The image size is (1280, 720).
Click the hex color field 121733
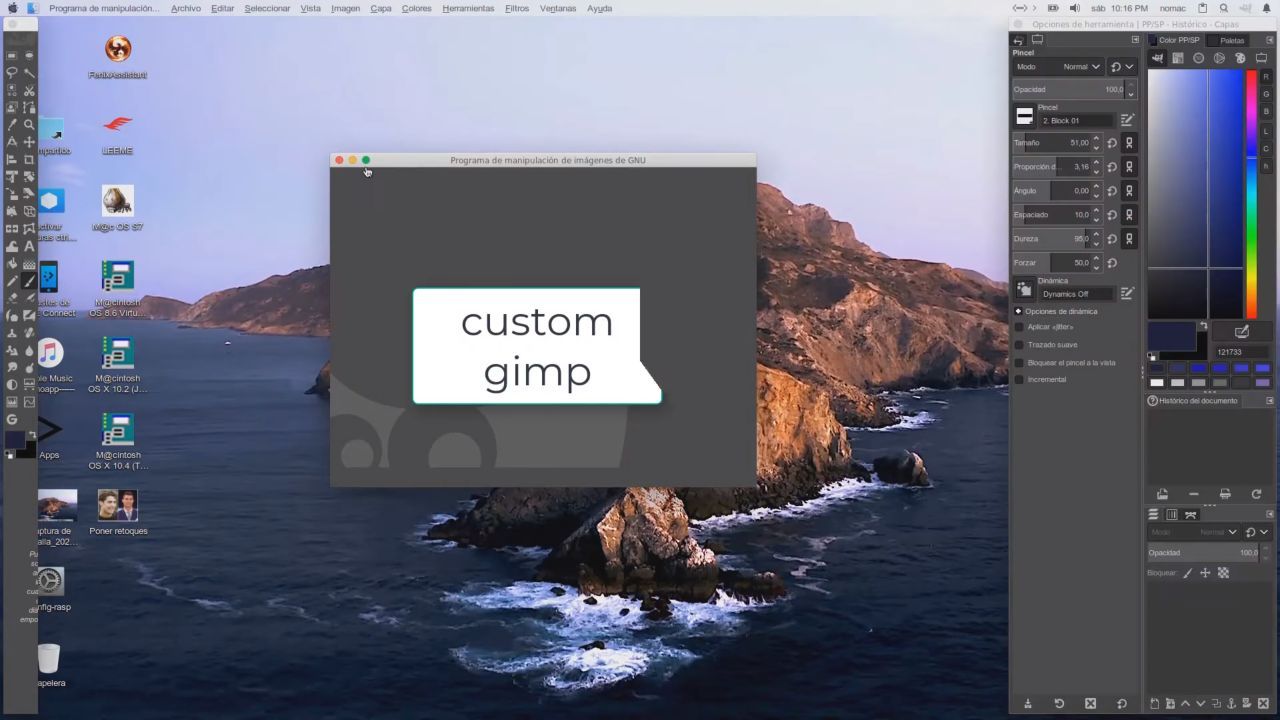coord(1242,352)
